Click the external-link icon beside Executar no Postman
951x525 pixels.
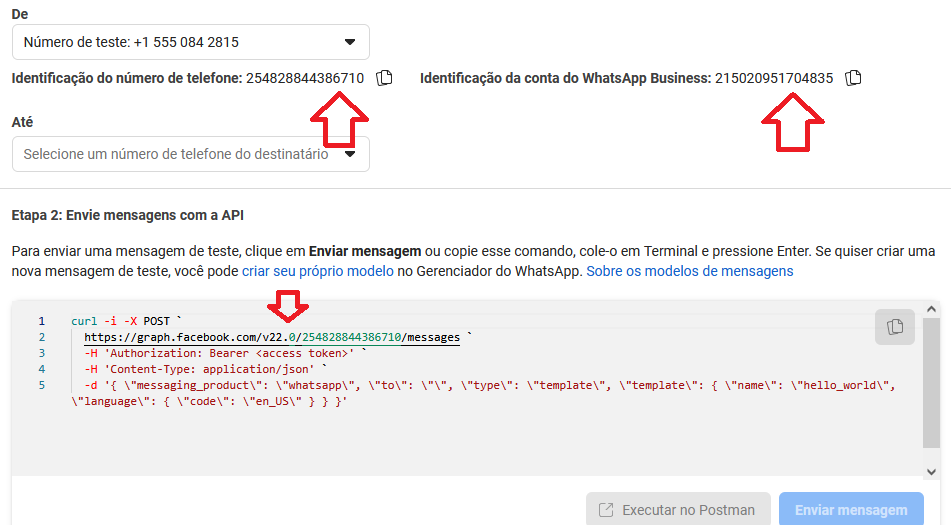click(x=606, y=510)
